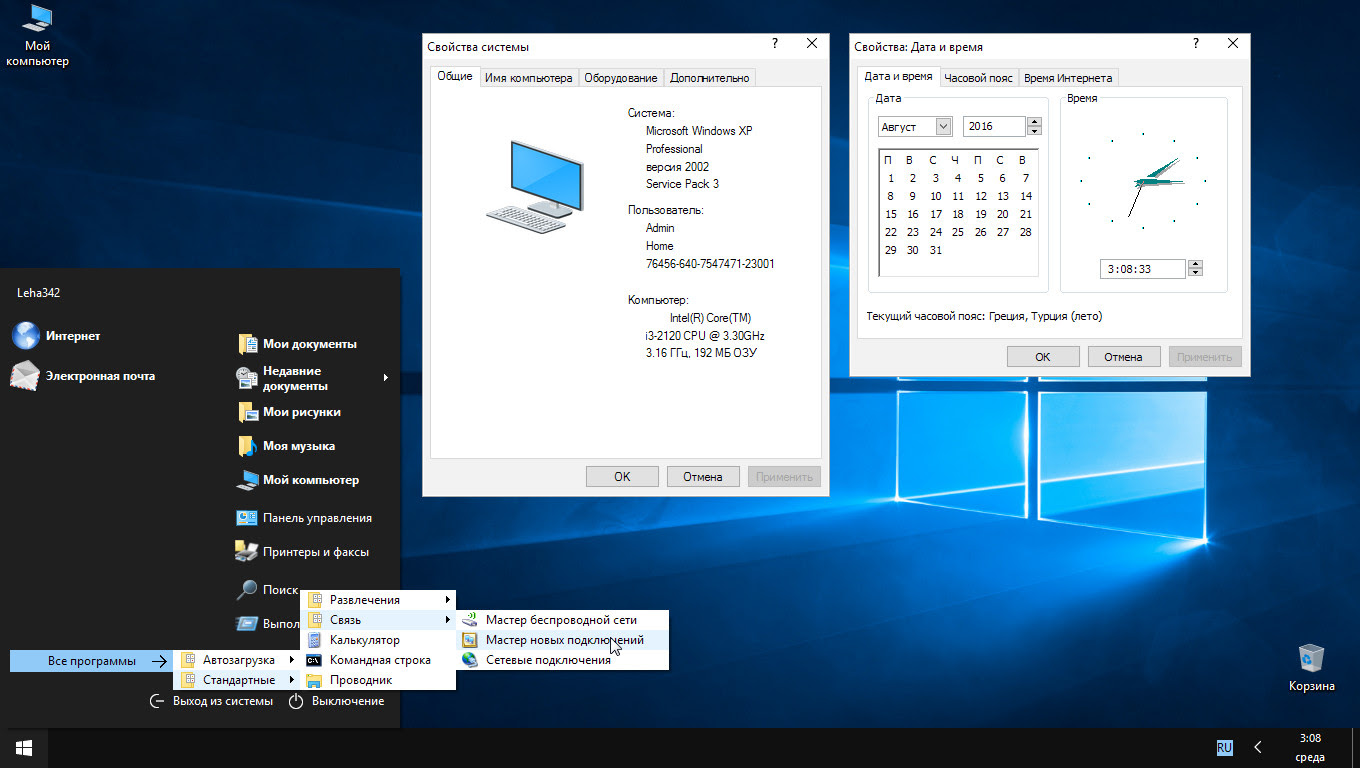
Task: Click the RU language indicator
Action: (1225, 747)
